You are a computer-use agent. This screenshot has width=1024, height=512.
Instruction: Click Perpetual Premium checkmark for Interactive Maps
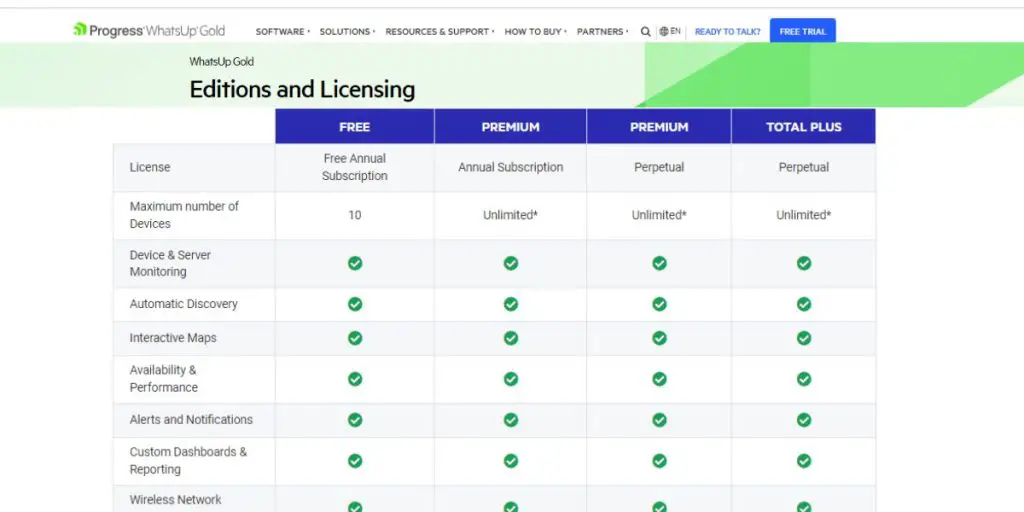tap(660, 338)
